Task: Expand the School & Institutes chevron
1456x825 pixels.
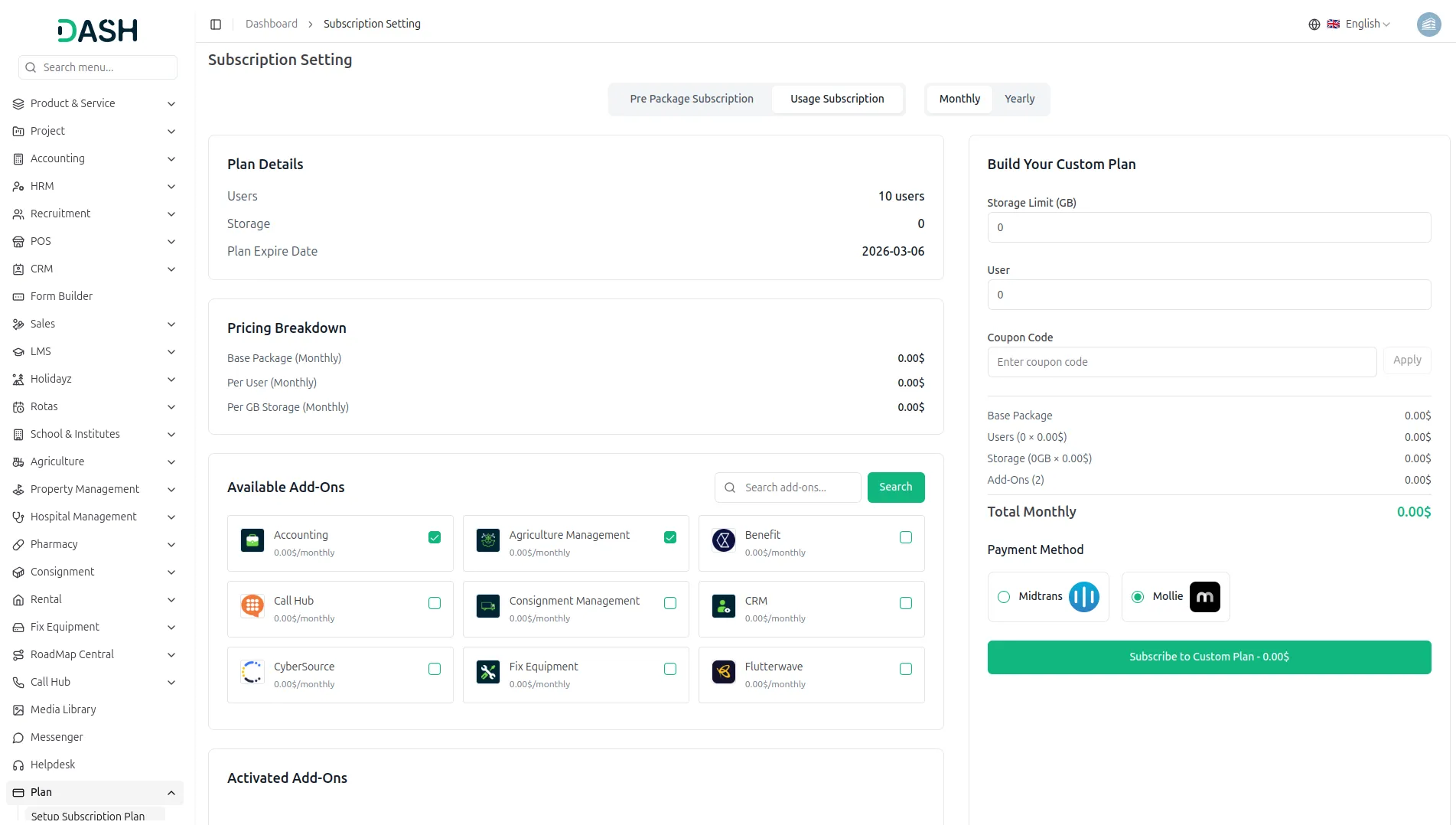Action: tap(171, 435)
